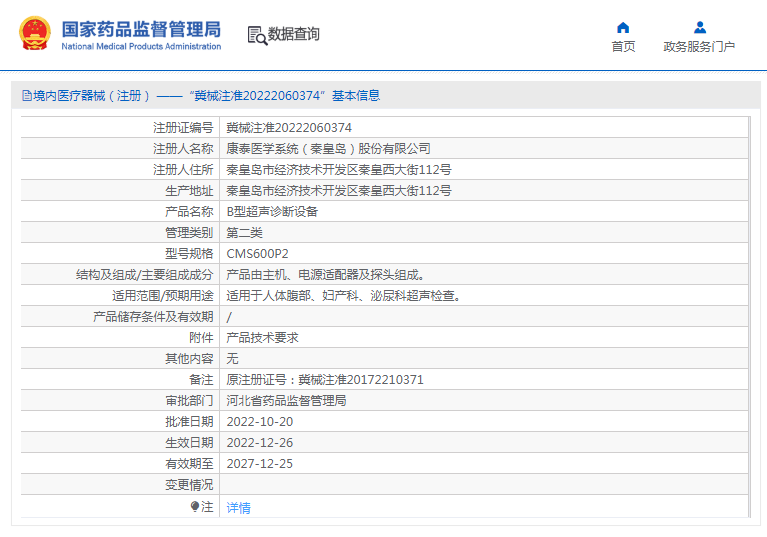The image size is (767, 537).
Task: Click the 数据查询 magnifier document icon
Action: (x=257, y=35)
